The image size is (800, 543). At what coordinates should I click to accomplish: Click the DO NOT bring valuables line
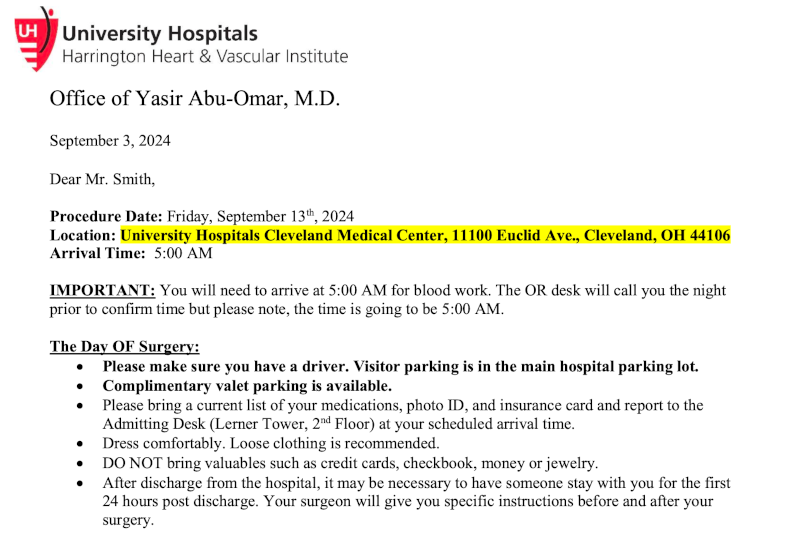pyautogui.click(x=350, y=463)
